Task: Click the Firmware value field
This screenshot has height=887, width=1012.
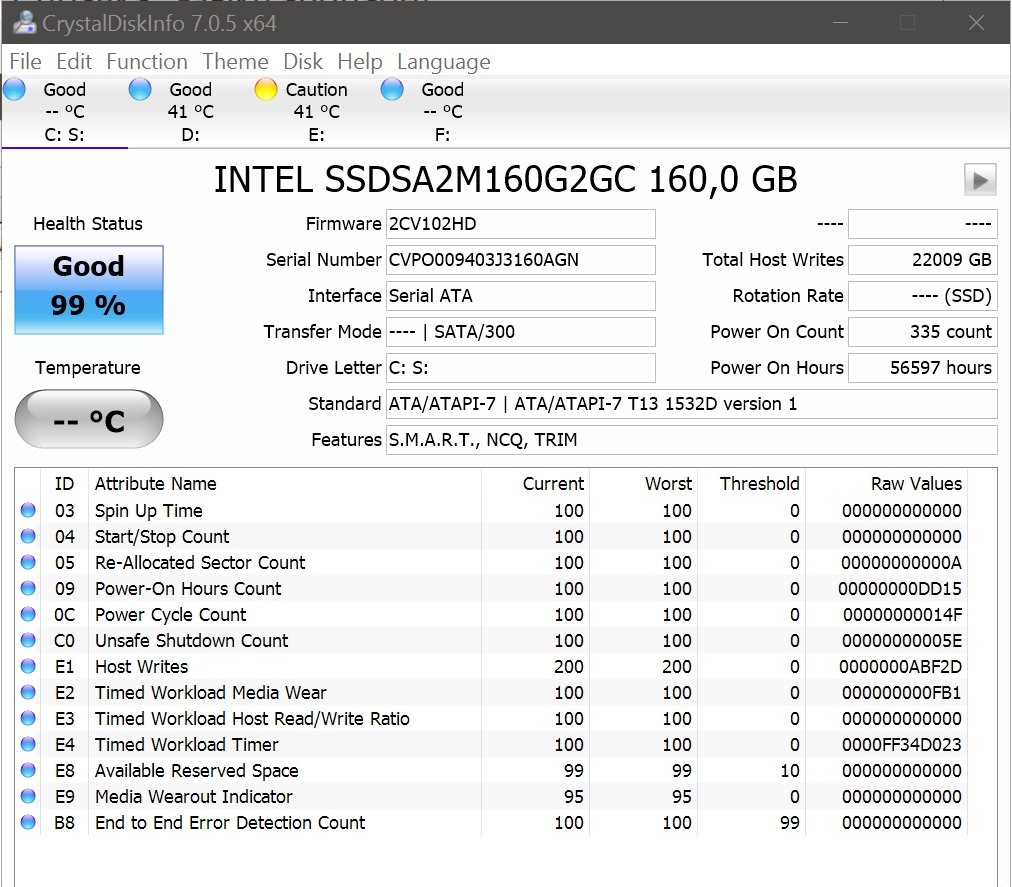Action: pos(520,224)
